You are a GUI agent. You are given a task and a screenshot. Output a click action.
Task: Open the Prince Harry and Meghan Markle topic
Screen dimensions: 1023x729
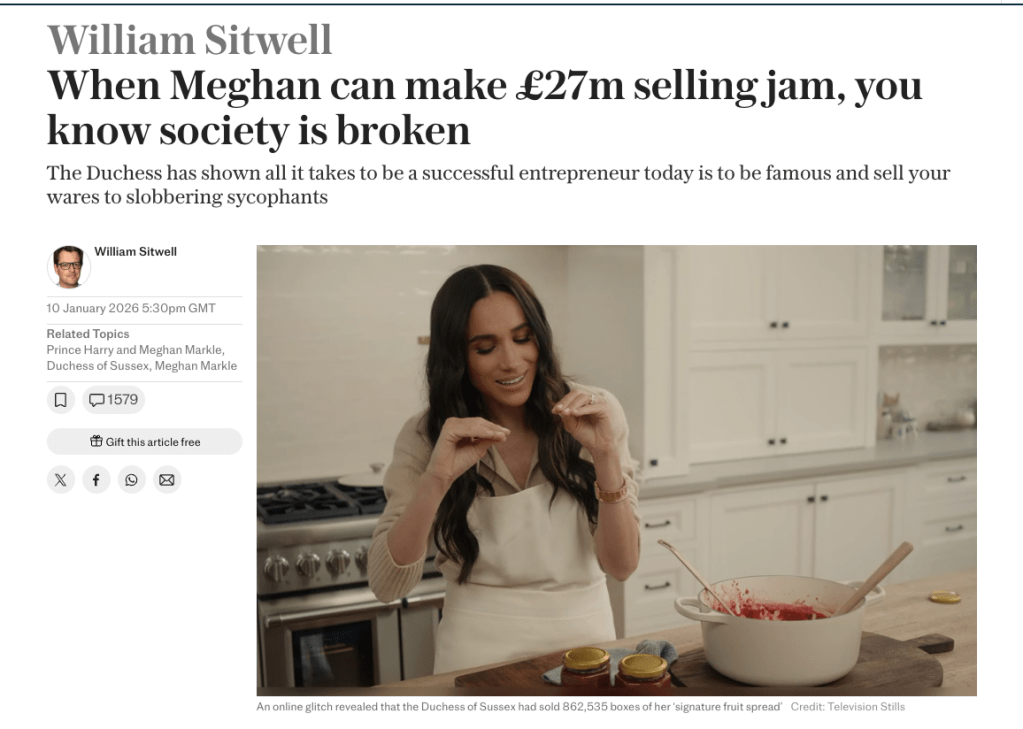pos(134,350)
